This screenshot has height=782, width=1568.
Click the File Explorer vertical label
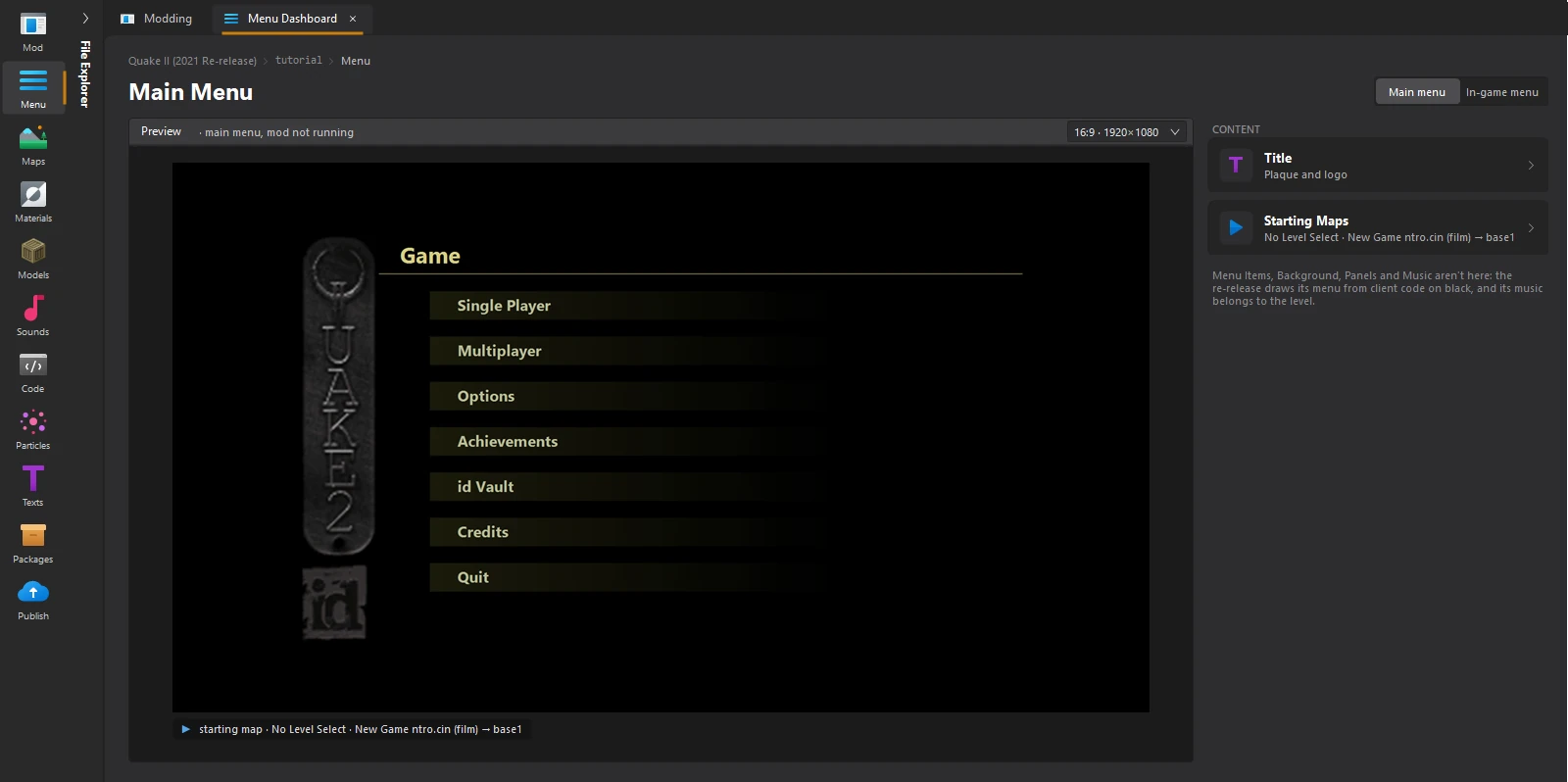pyautogui.click(x=85, y=74)
